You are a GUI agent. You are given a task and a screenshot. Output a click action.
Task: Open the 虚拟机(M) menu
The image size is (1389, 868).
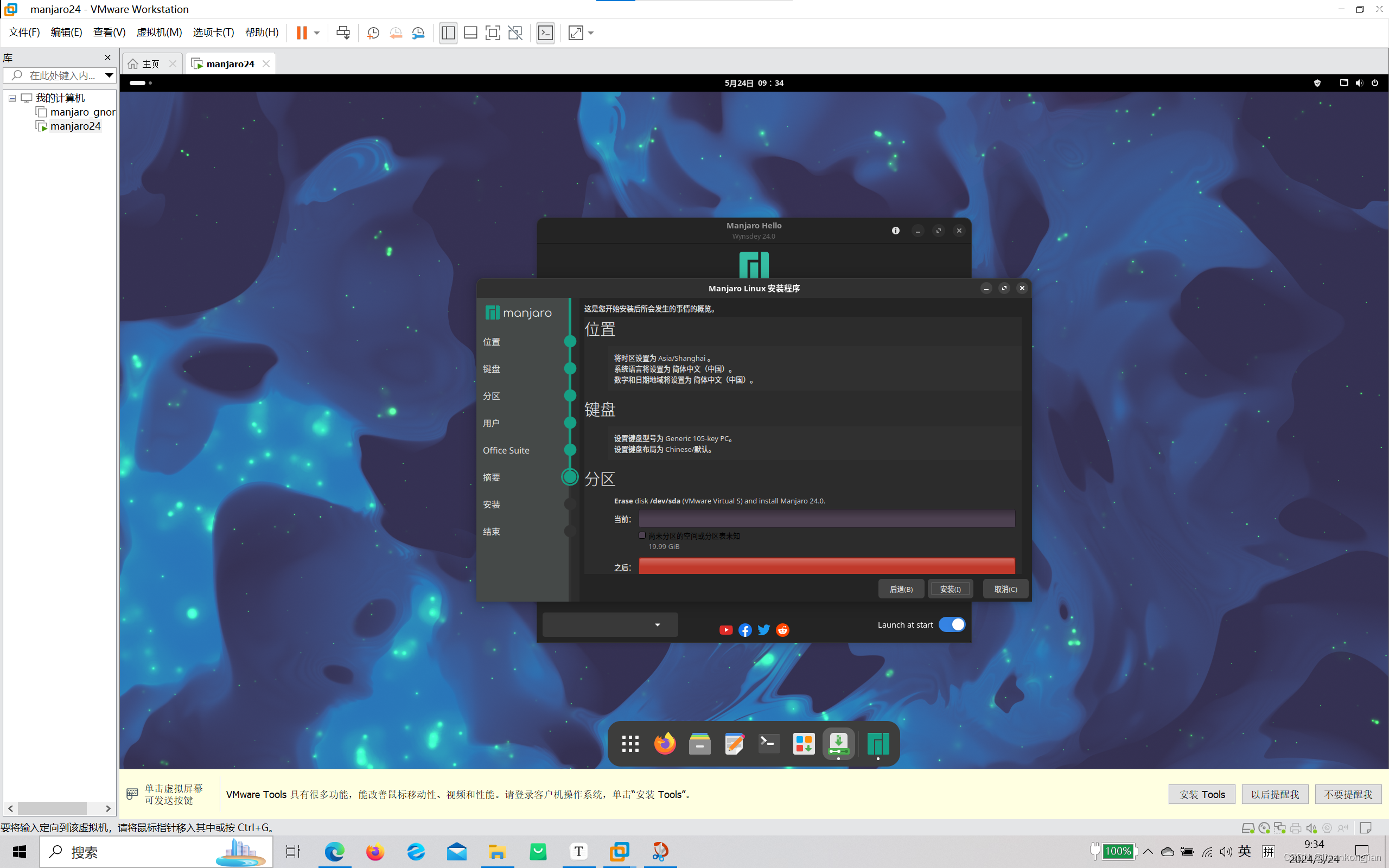(x=159, y=32)
